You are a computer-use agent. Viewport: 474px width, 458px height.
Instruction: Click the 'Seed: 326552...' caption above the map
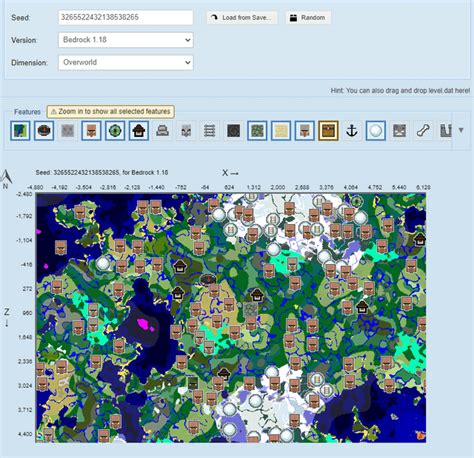coord(102,173)
